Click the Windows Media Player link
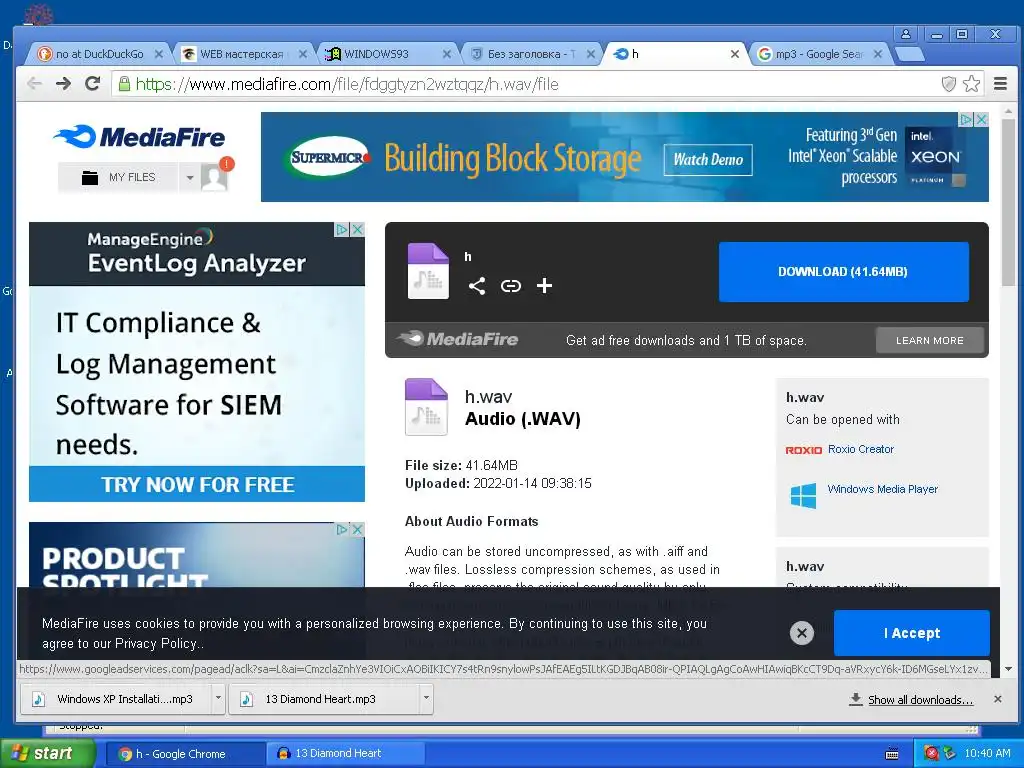The image size is (1024, 768). (x=882, y=489)
